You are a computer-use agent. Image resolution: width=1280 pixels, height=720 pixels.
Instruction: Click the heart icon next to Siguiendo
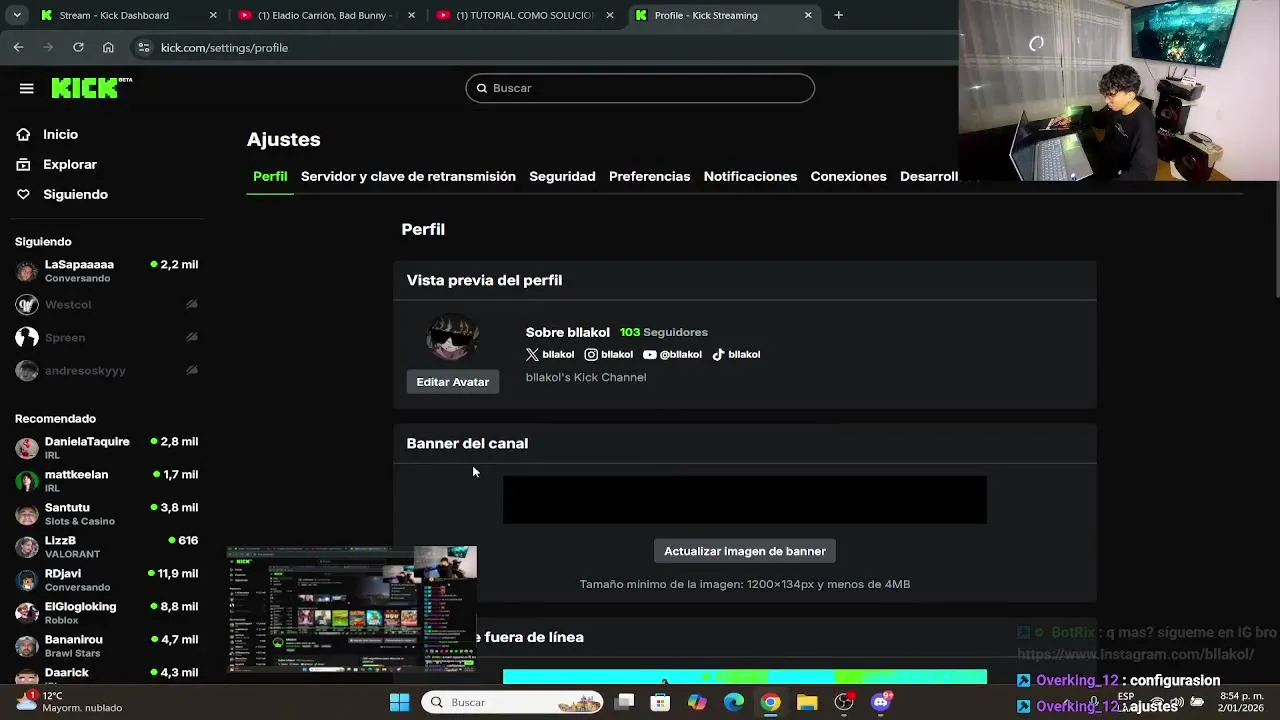23,194
